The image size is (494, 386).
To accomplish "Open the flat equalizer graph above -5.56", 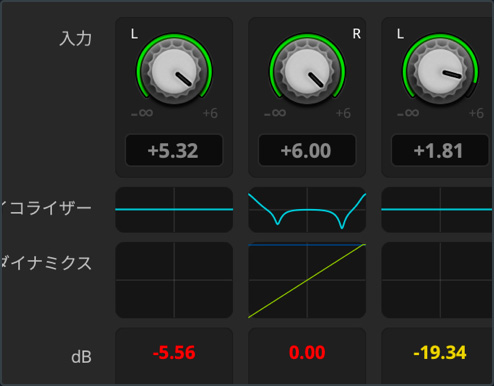I will click(174, 210).
